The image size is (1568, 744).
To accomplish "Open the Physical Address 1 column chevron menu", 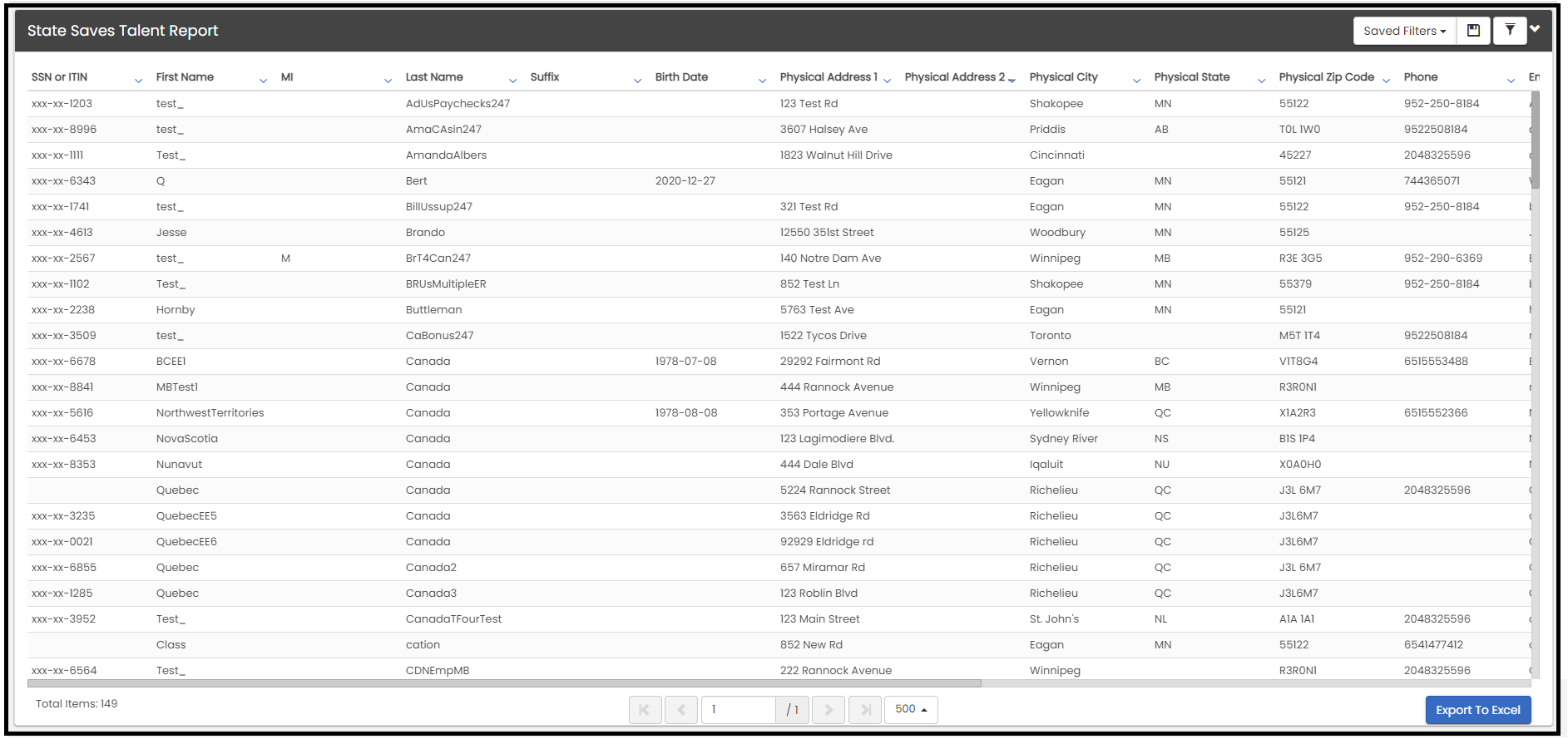I will point(887,81).
